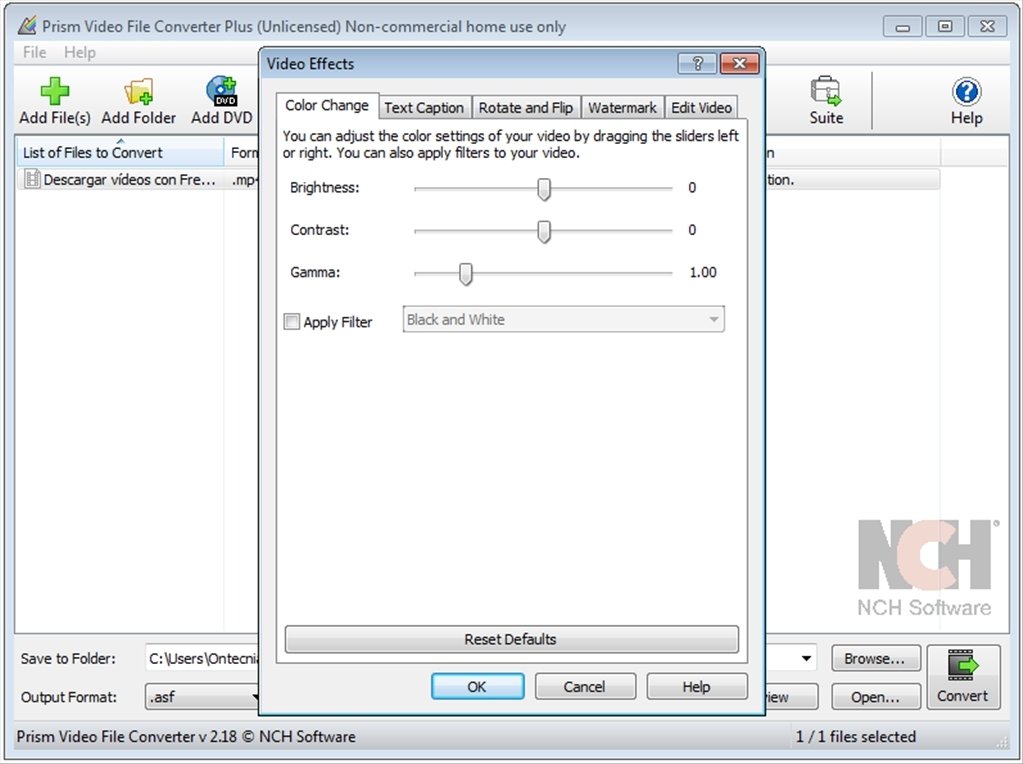Click the 'List of Files to Convert' column header

click(120, 153)
